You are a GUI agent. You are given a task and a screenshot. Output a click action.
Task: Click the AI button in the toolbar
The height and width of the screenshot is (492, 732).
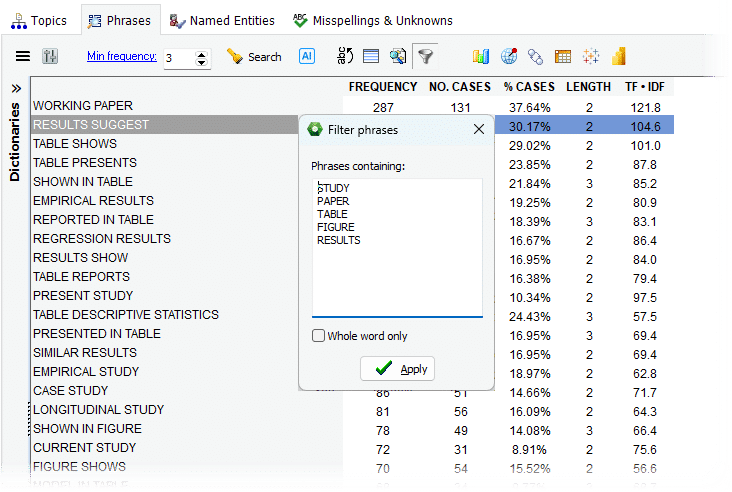[x=307, y=57]
